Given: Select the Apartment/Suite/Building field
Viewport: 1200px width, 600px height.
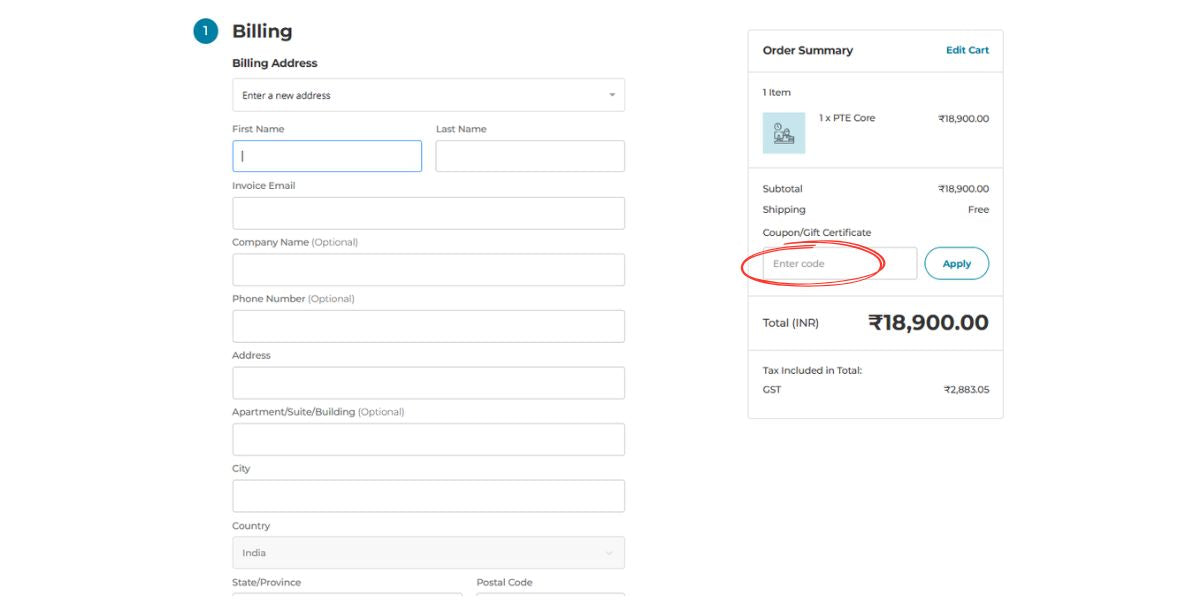Looking at the screenshot, I should click(428, 439).
